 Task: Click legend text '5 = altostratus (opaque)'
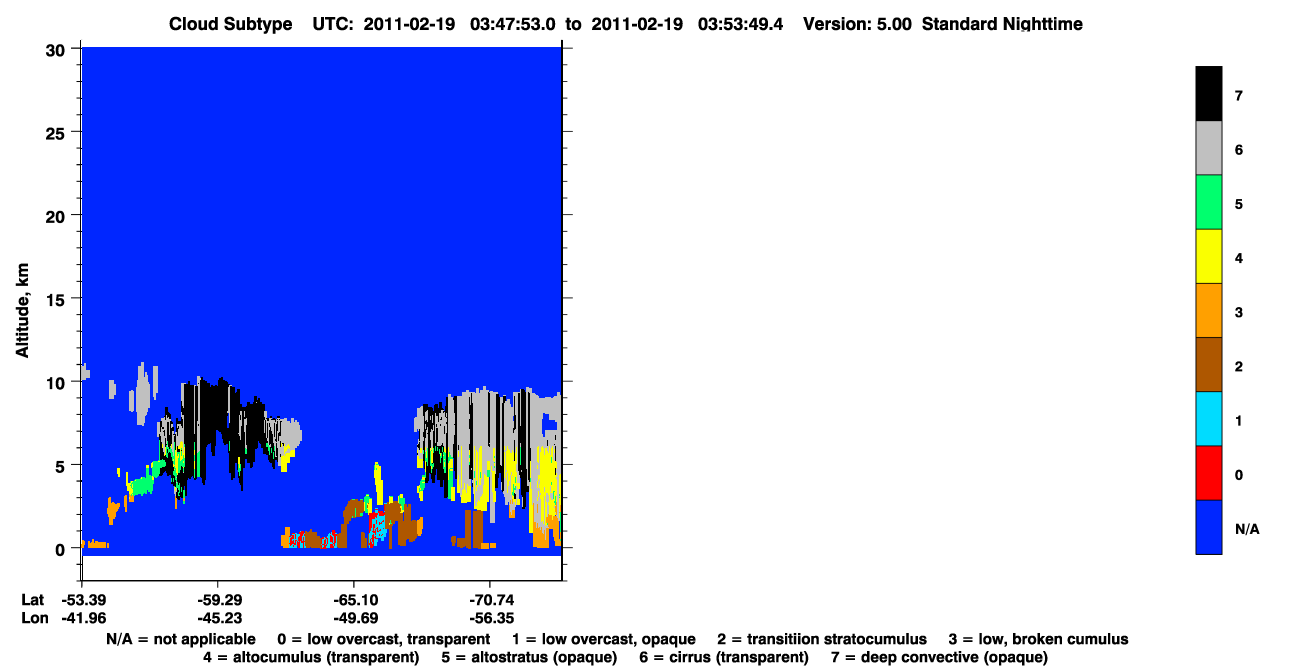(x=529, y=657)
